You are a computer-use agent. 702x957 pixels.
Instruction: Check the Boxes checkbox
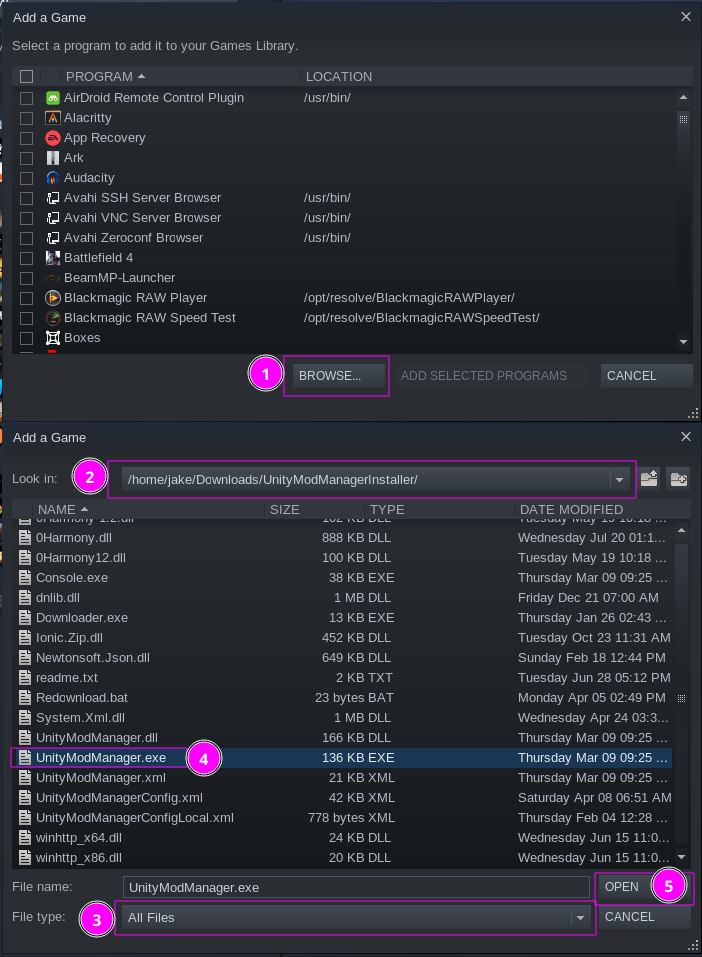(26, 338)
